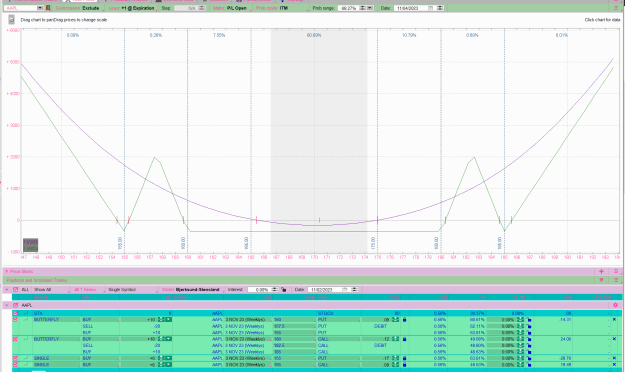This screenshot has height=372, width=625.
Task: Click the 175.00 price slice marker on chart
Action: point(373,242)
